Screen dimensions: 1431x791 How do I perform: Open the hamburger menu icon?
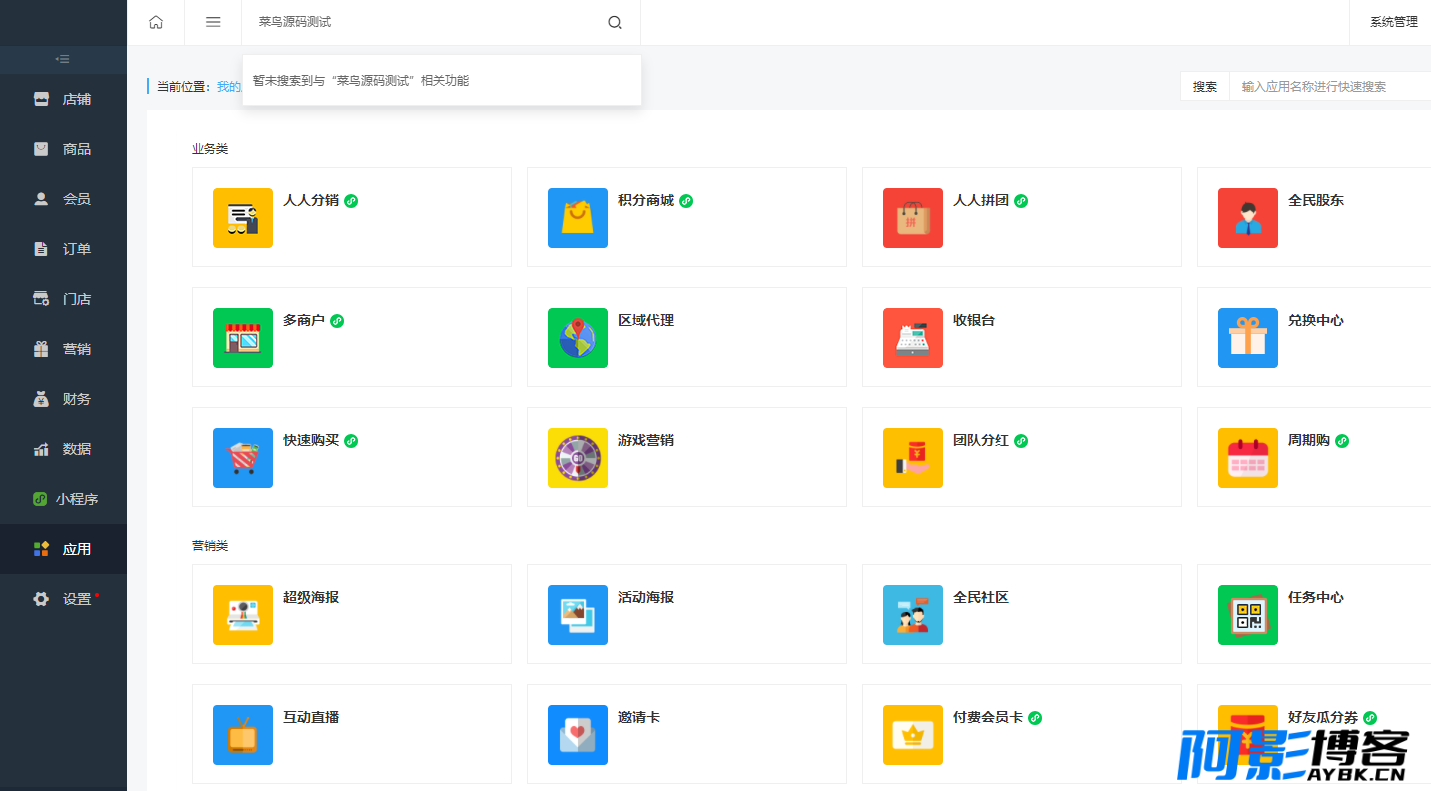click(x=213, y=22)
